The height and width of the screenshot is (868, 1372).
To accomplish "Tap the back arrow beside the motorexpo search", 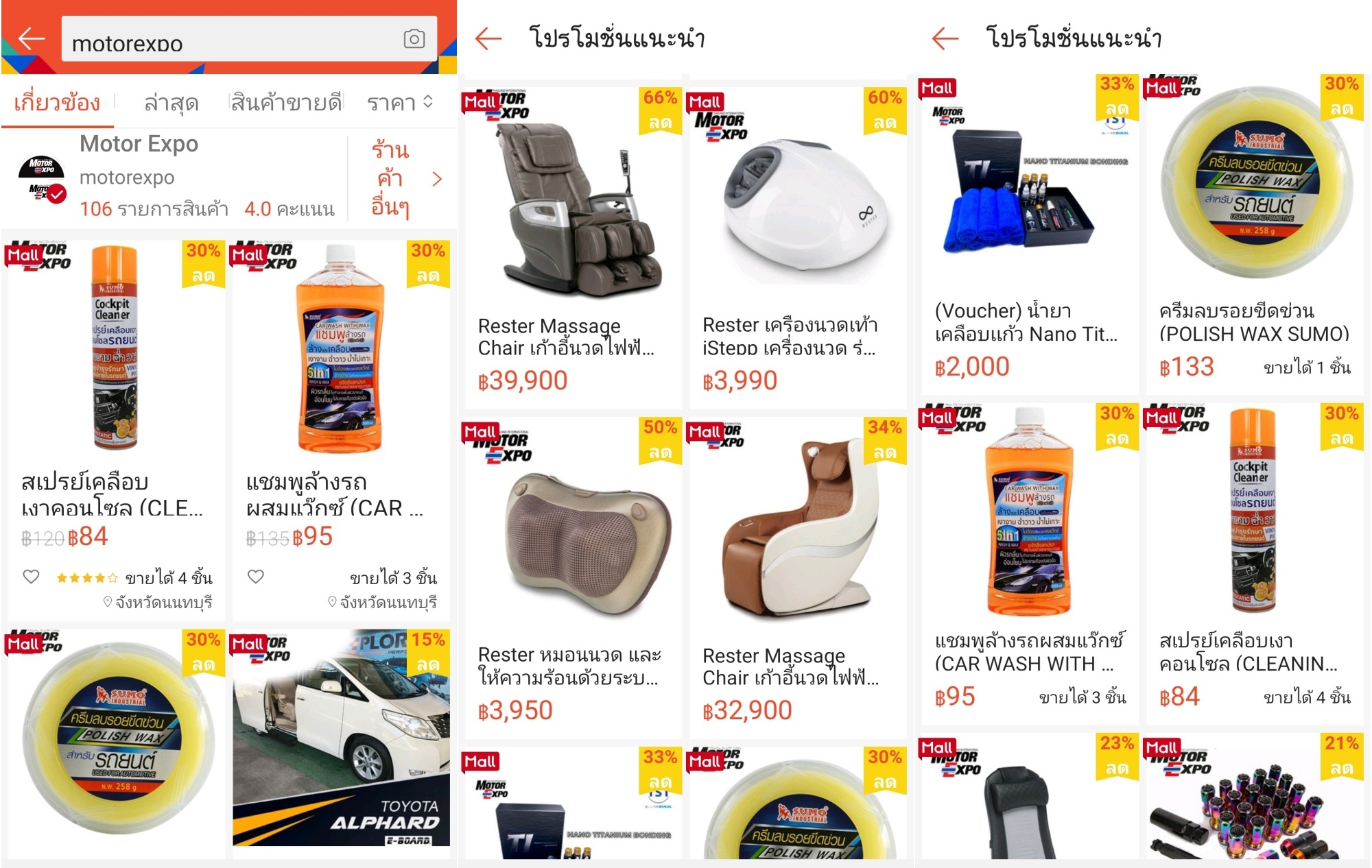I will pyautogui.click(x=32, y=38).
